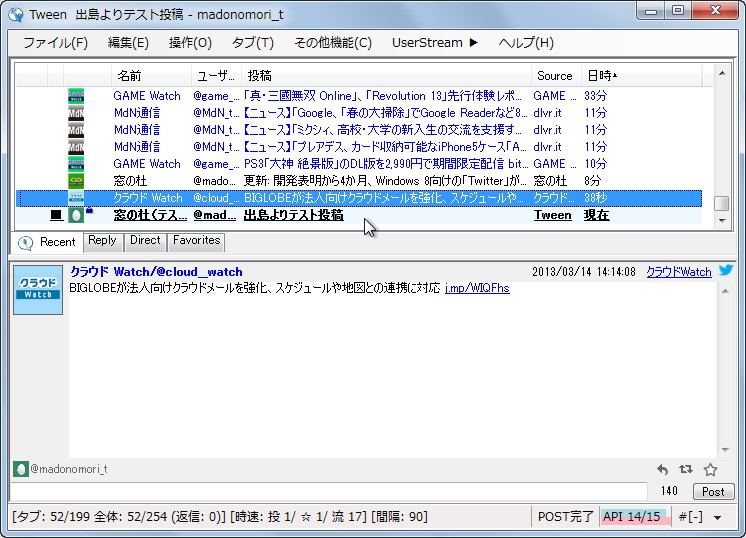Click the Tween app icon in title bar
Screen dimensions: 746x538
[x=16, y=14]
